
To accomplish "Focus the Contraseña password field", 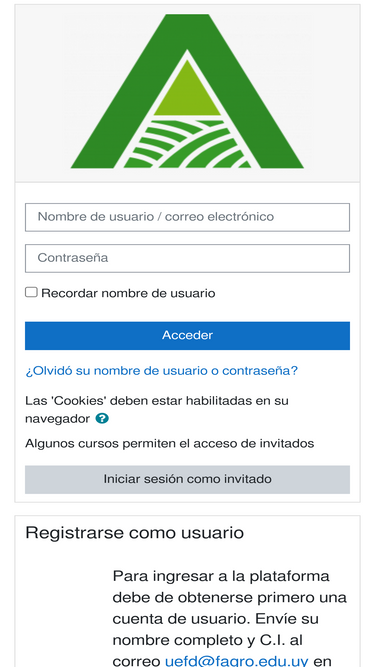I will (188, 258).
